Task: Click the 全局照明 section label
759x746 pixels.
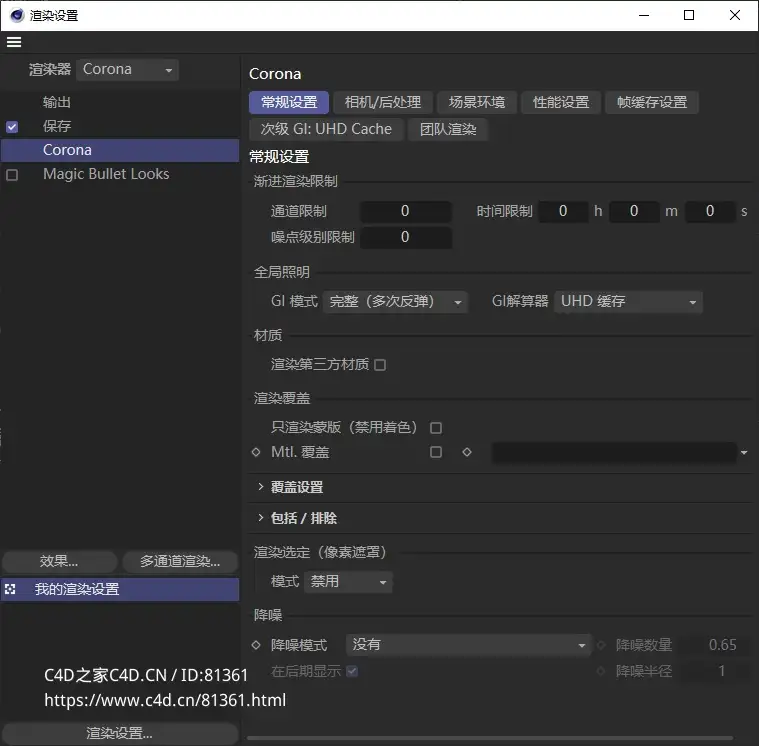Action: point(282,272)
